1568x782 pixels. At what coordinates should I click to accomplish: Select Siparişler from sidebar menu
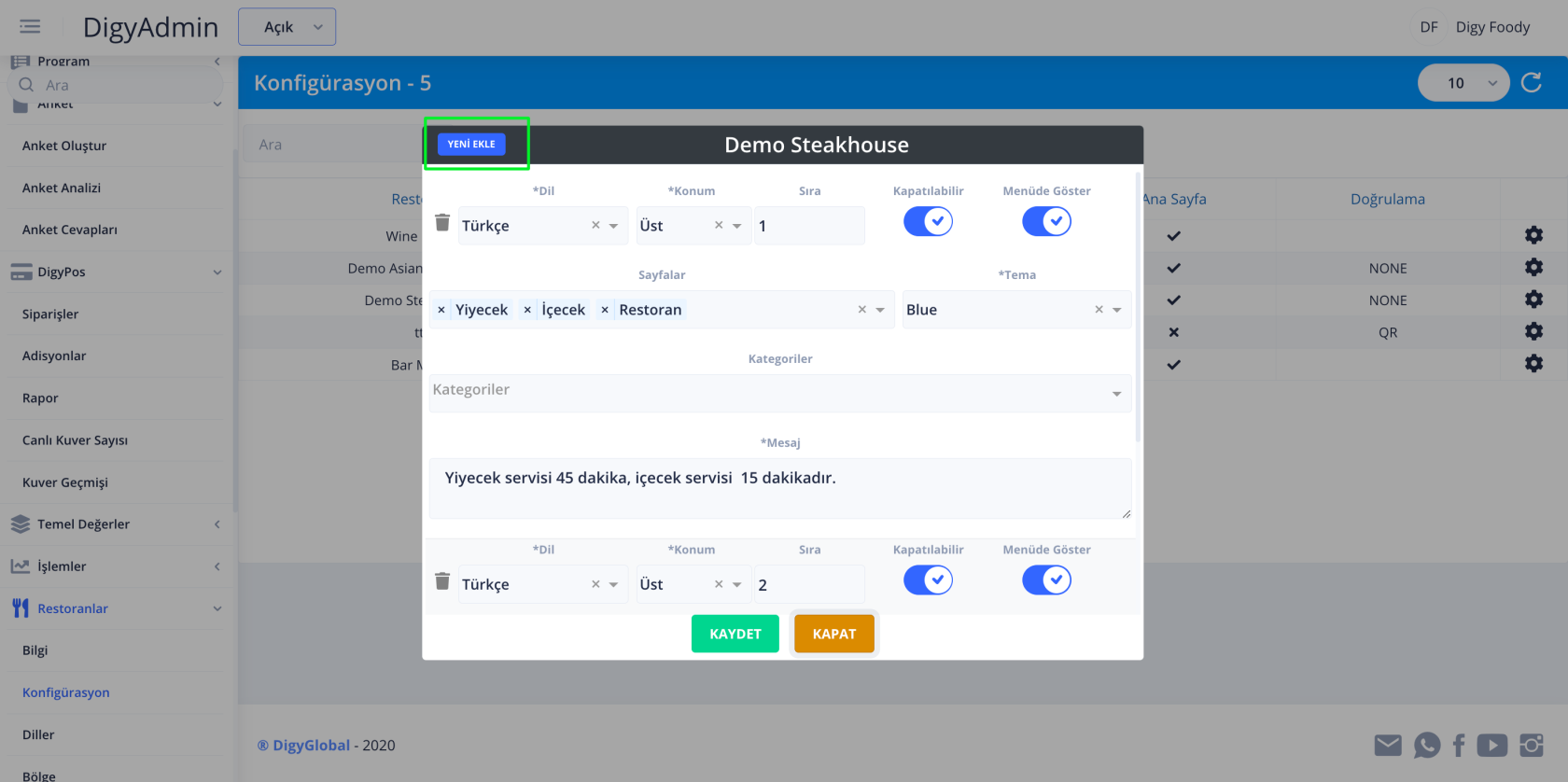tap(50, 314)
